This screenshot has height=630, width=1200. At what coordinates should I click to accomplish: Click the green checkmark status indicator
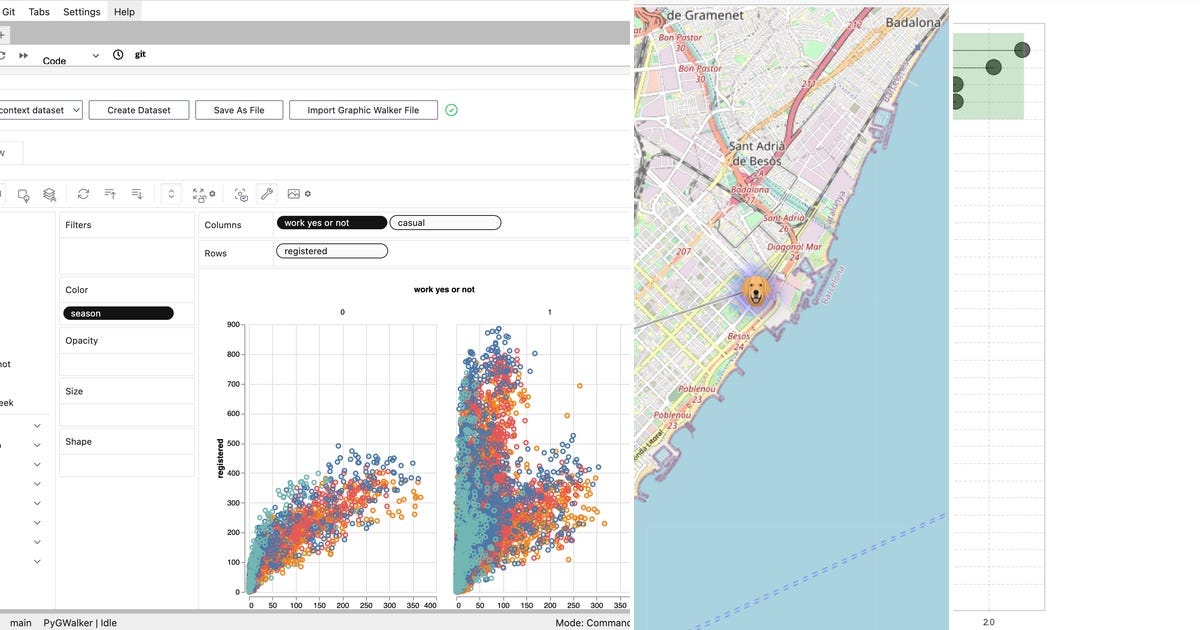(x=451, y=109)
